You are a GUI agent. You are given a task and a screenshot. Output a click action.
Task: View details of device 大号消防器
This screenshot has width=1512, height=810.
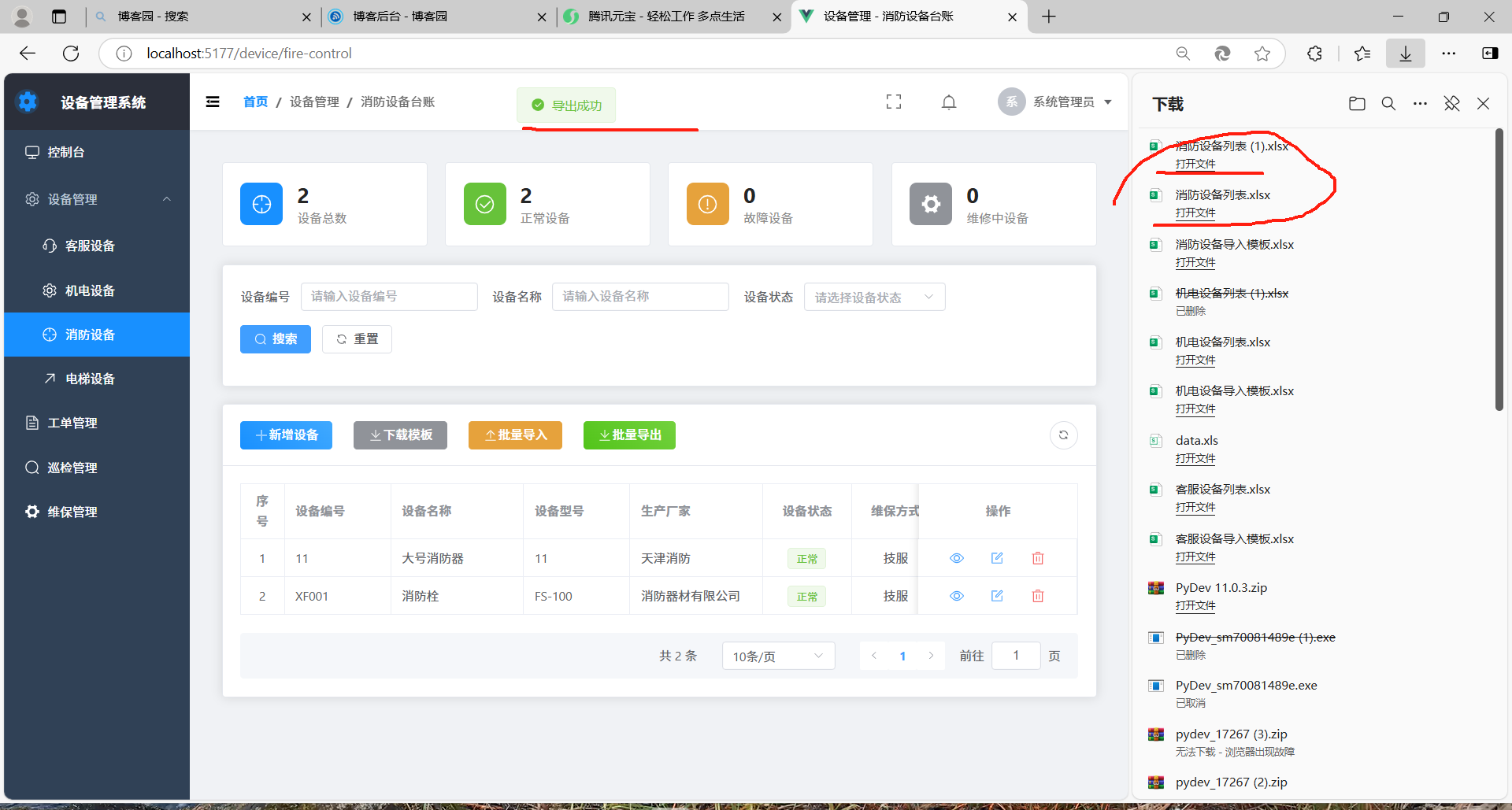tap(957, 558)
